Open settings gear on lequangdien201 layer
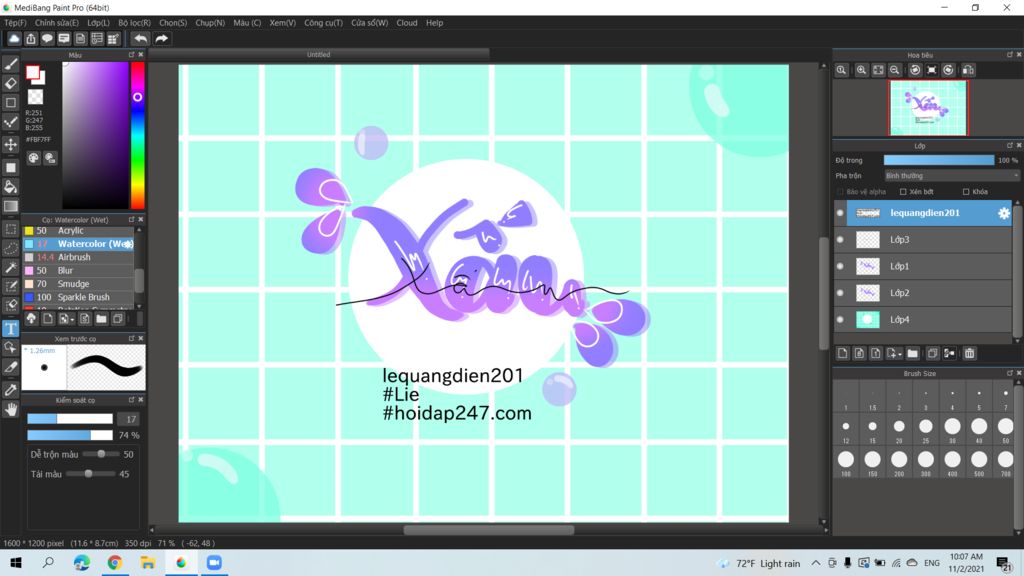This screenshot has width=1024, height=576. coord(1004,213)
